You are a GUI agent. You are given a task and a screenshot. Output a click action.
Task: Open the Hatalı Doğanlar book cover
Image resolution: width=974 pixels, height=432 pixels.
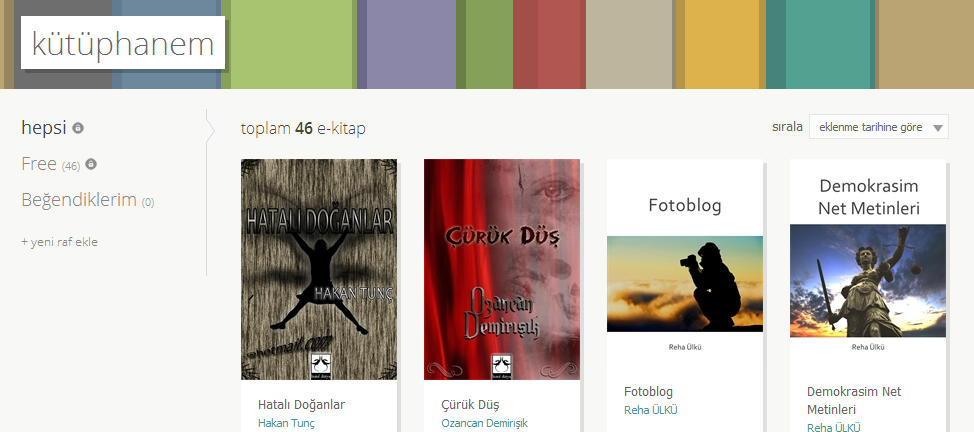click(x=319, y=269)
